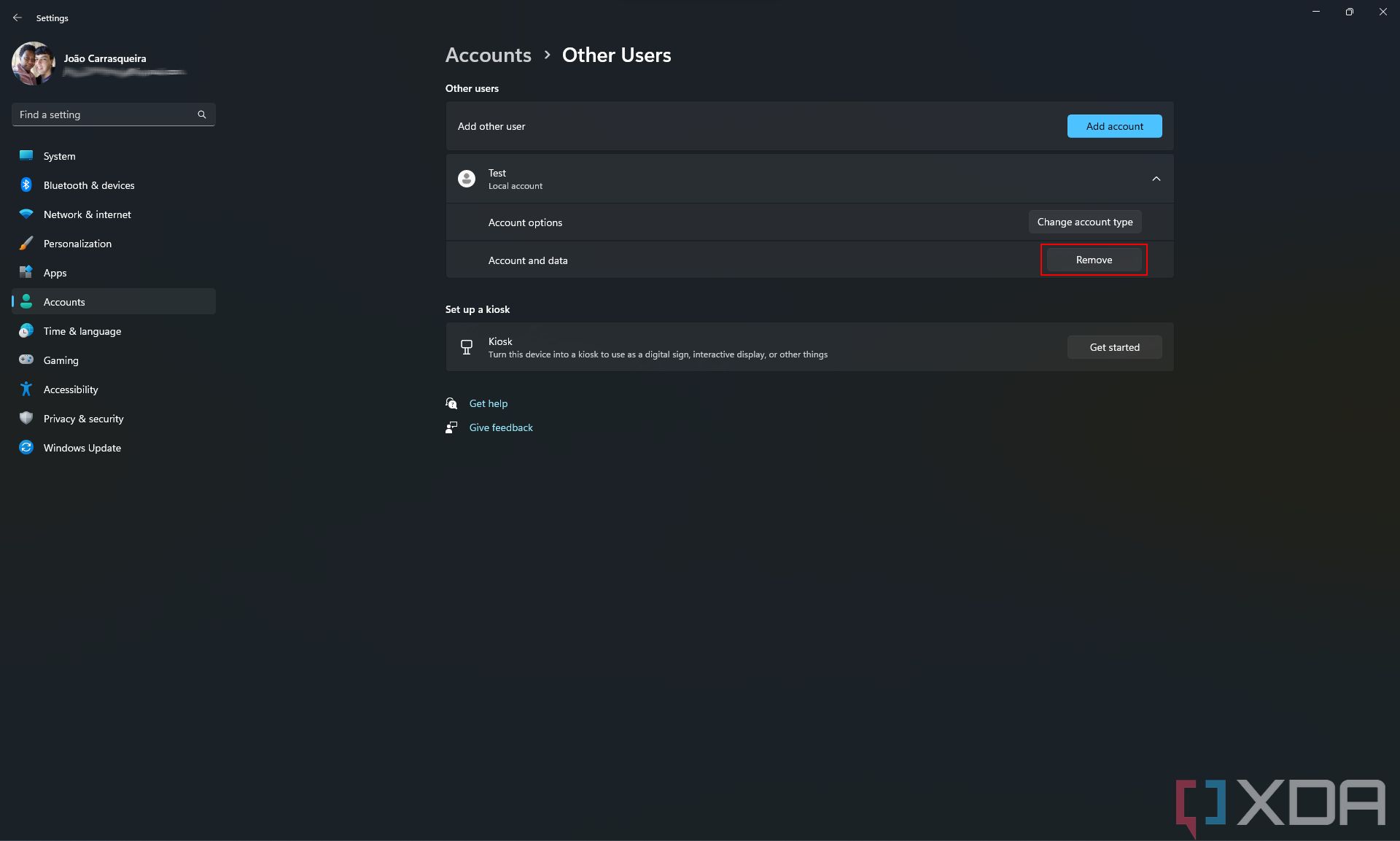Screen dimensions: 1400x841
Task: Click the Network & internet globe icon
Action: coord(26,214)
